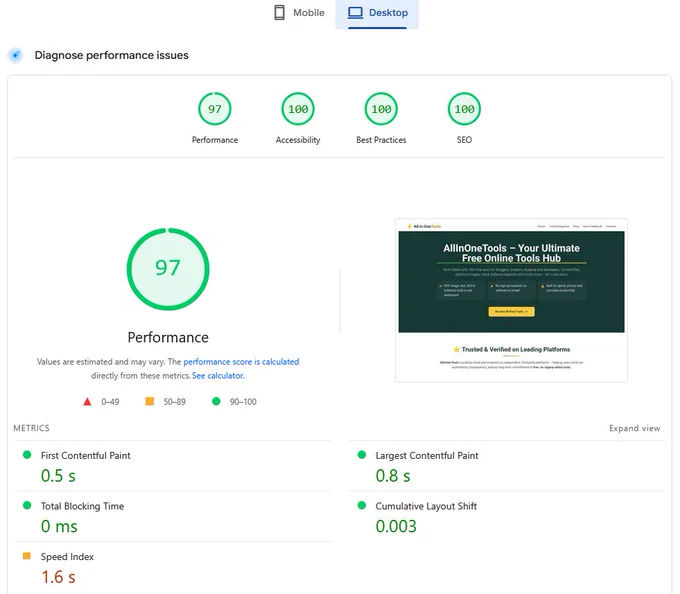Open the Best Practices score gauge
The height and width of the screenshot is (594, 680).
click(x=381, y=109)
